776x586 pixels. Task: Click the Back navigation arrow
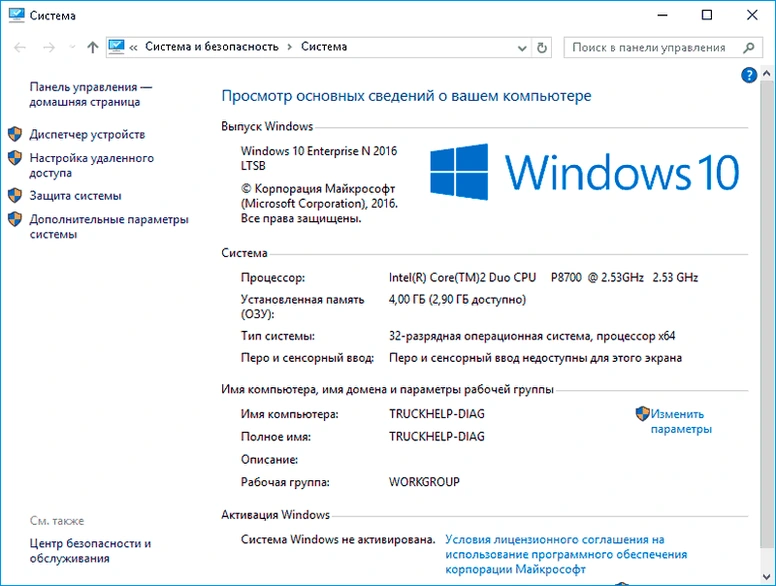click(20, 48)
